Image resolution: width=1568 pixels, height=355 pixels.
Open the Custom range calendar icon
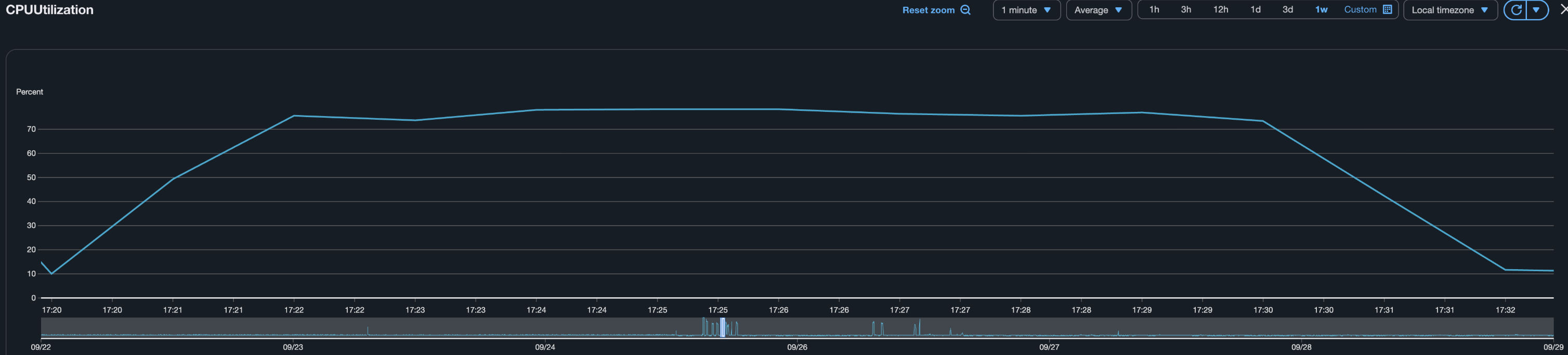[1387, 10]
